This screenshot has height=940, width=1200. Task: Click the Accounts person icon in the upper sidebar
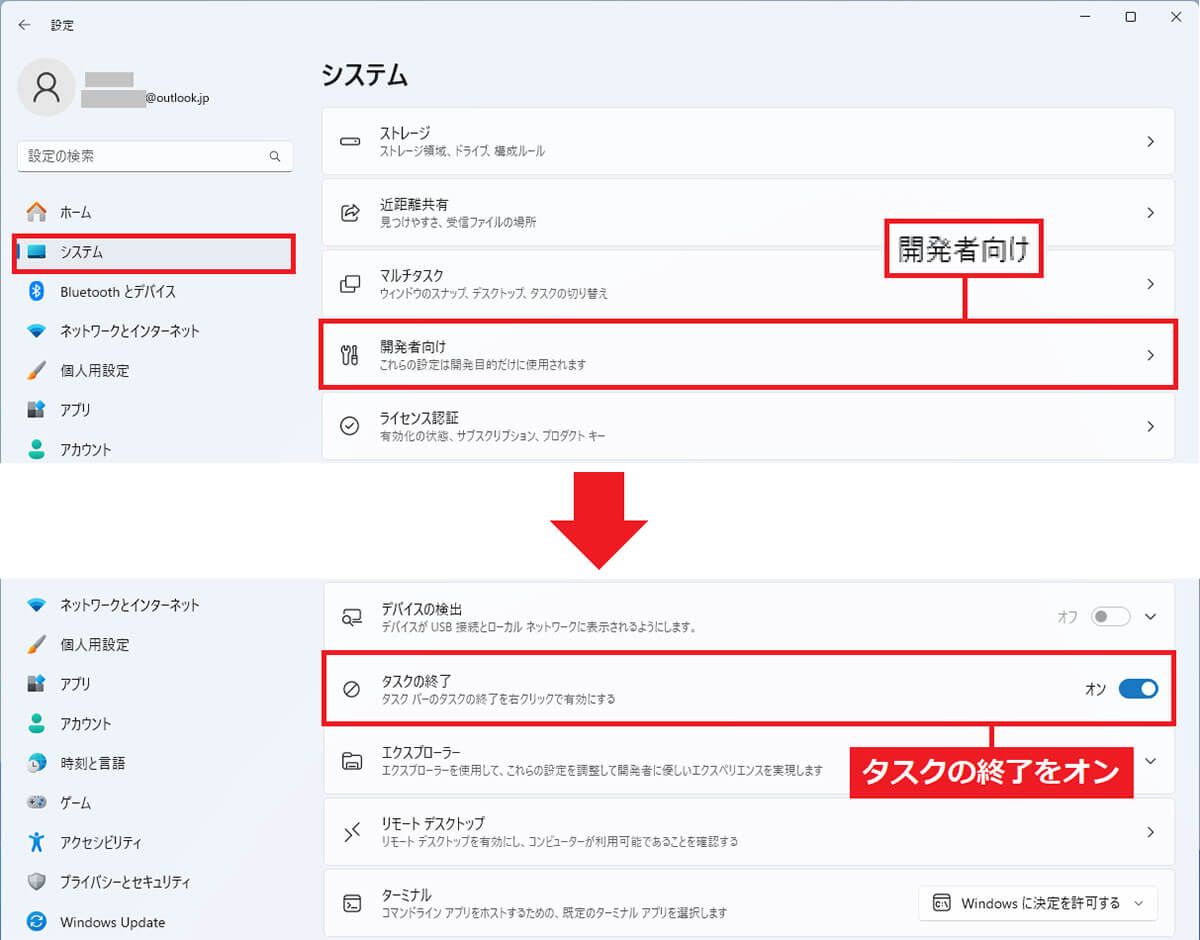point(37,449)
